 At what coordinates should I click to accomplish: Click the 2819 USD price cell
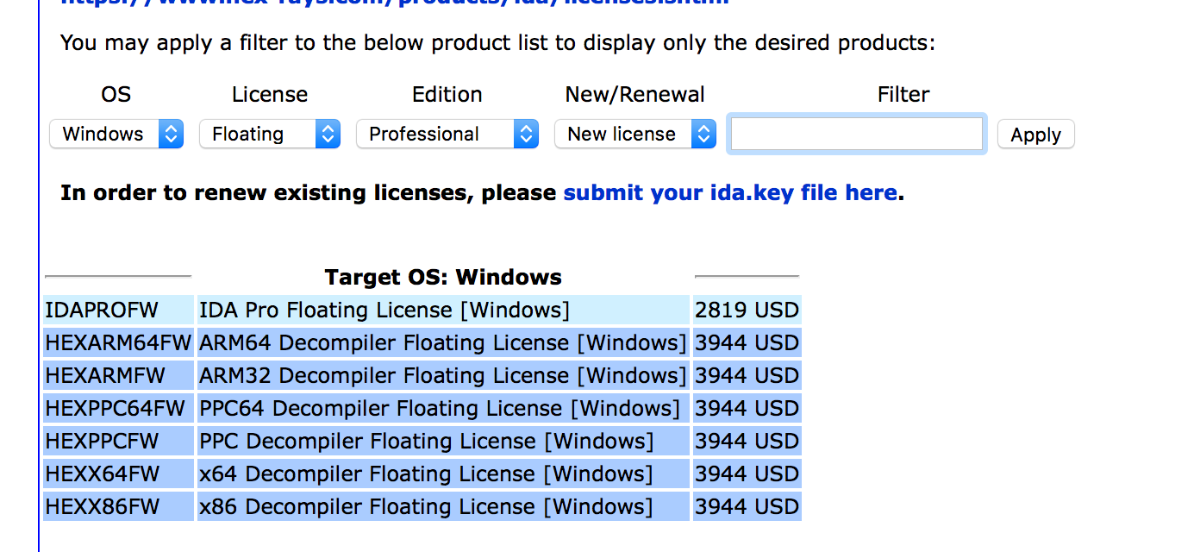(747, 310)
